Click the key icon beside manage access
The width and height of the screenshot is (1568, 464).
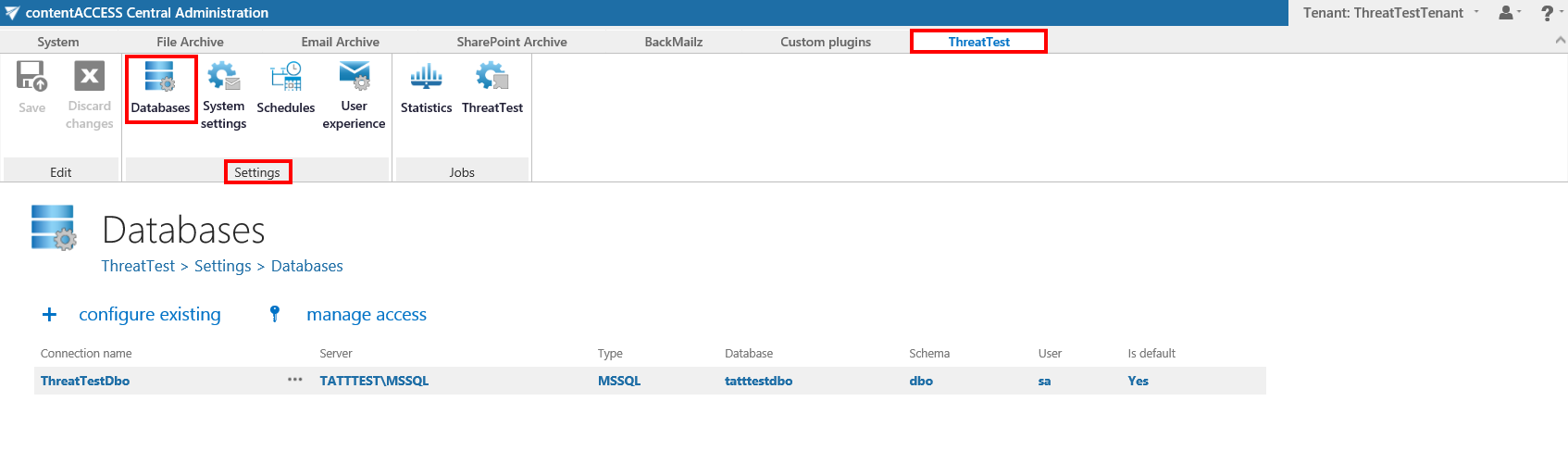(274, 314)
